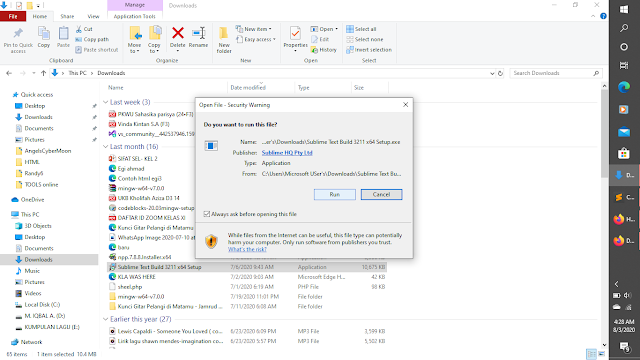This screenshot has width=640, height=360.
Task: Switch to the View tab
Action: tap(93, 16)
